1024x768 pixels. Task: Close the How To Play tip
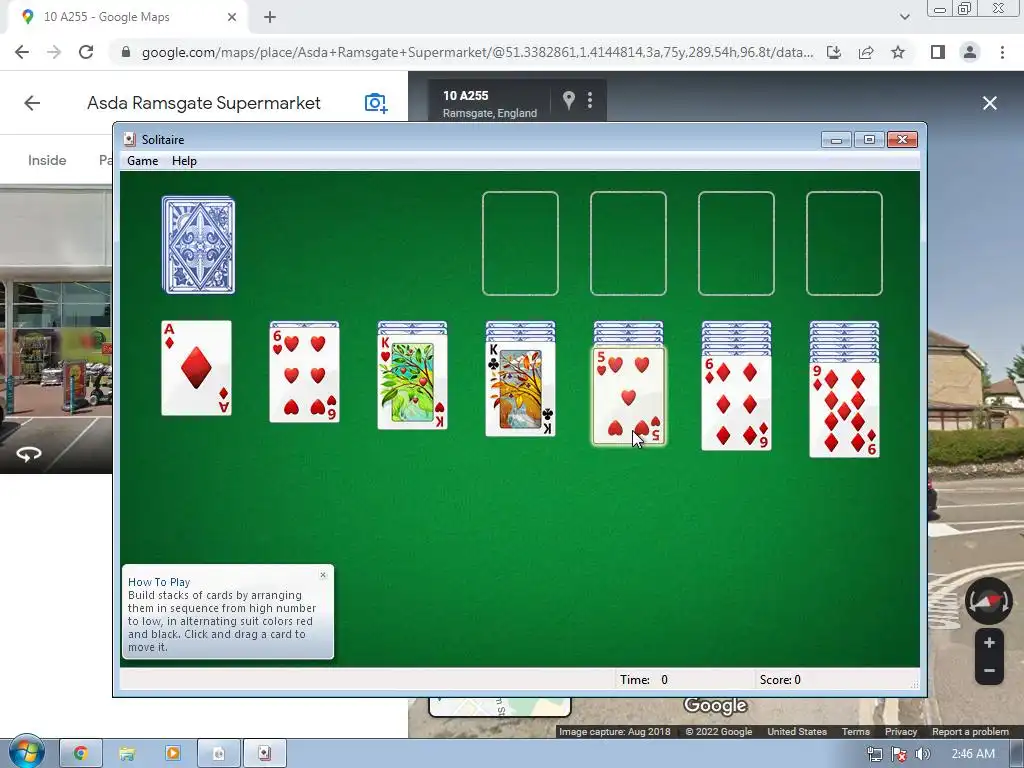(x=323, y=575)
